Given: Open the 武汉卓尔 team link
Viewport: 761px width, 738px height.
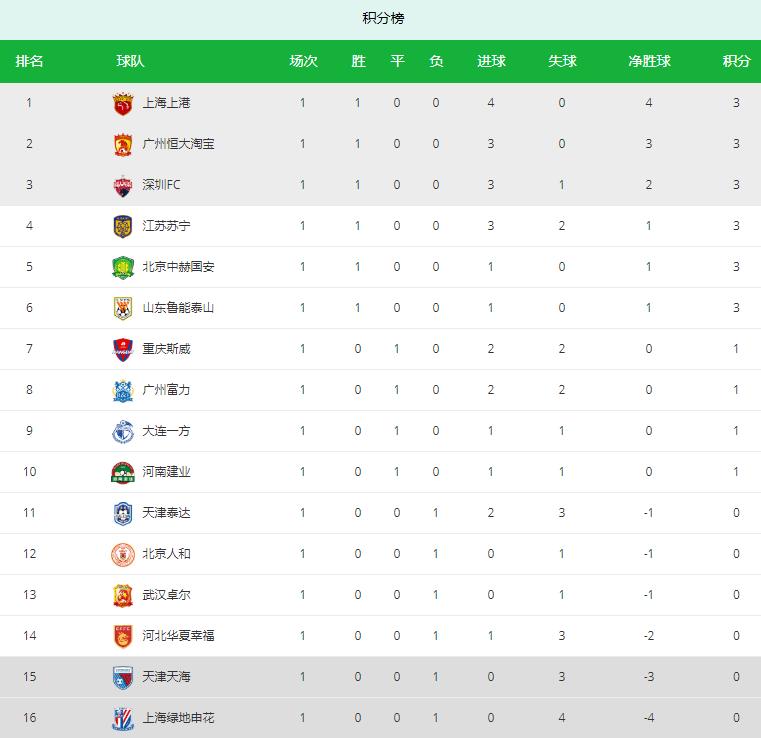Looking at the screenshot, I should 166,595.
